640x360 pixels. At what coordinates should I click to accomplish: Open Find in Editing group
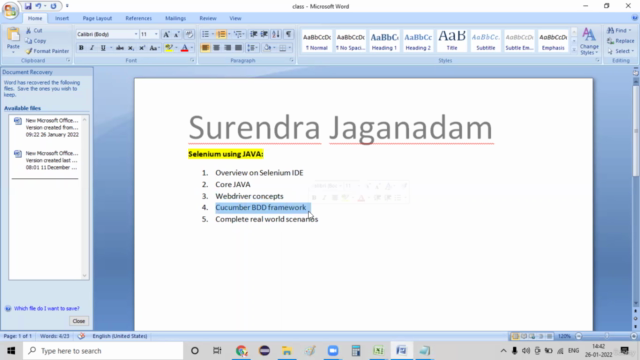[619, 31]
